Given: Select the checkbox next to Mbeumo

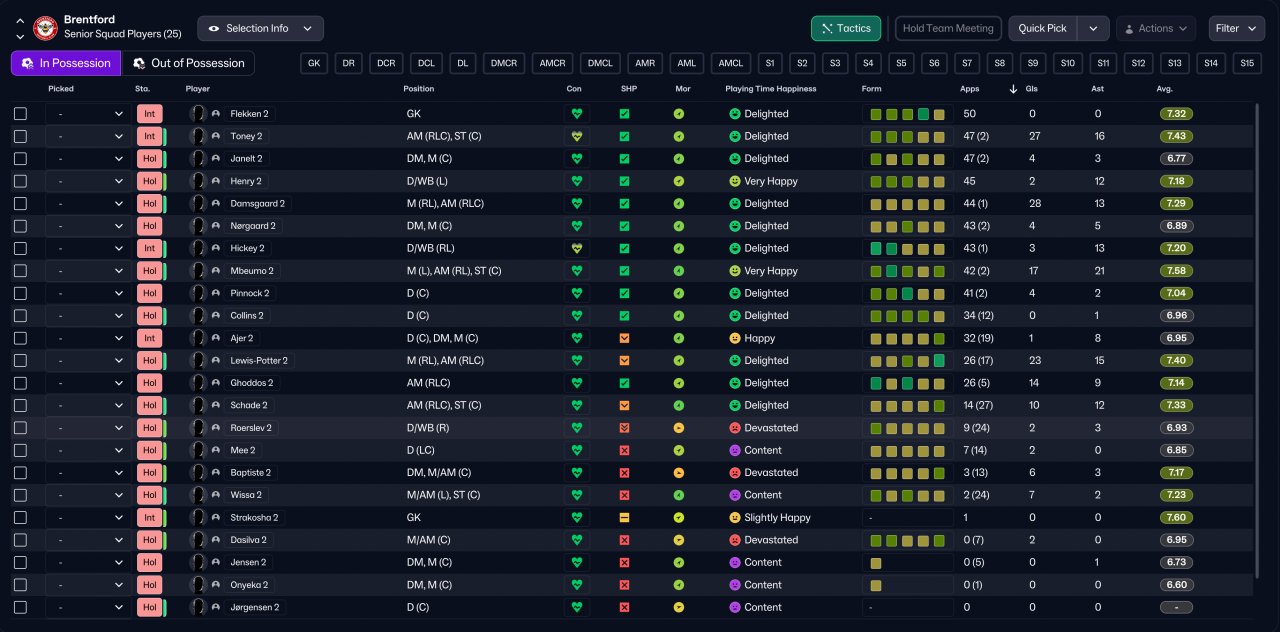Looking at the screenshot, I should pos(21,271).
